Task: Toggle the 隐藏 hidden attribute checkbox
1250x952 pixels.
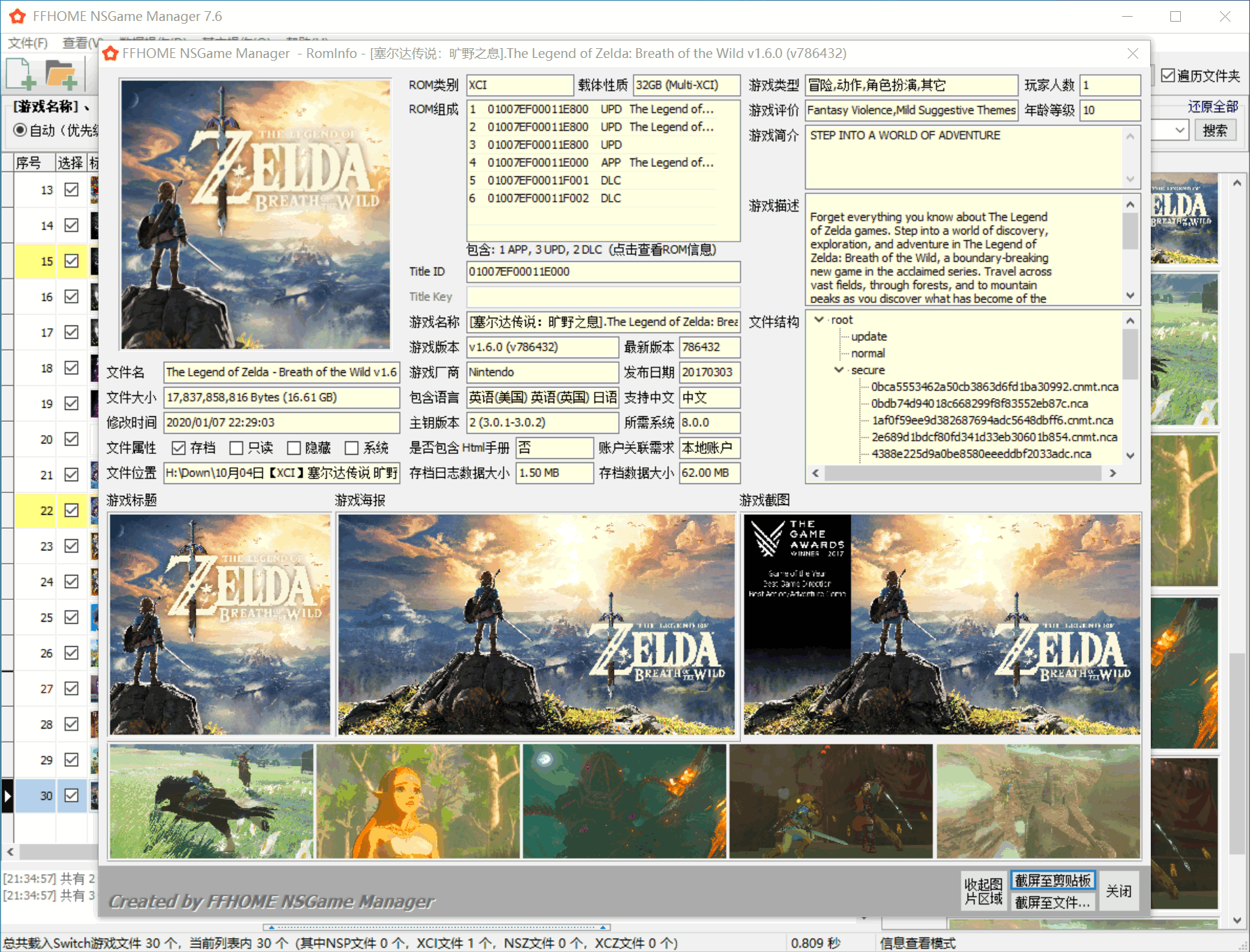Action: [x=294, y=448]
